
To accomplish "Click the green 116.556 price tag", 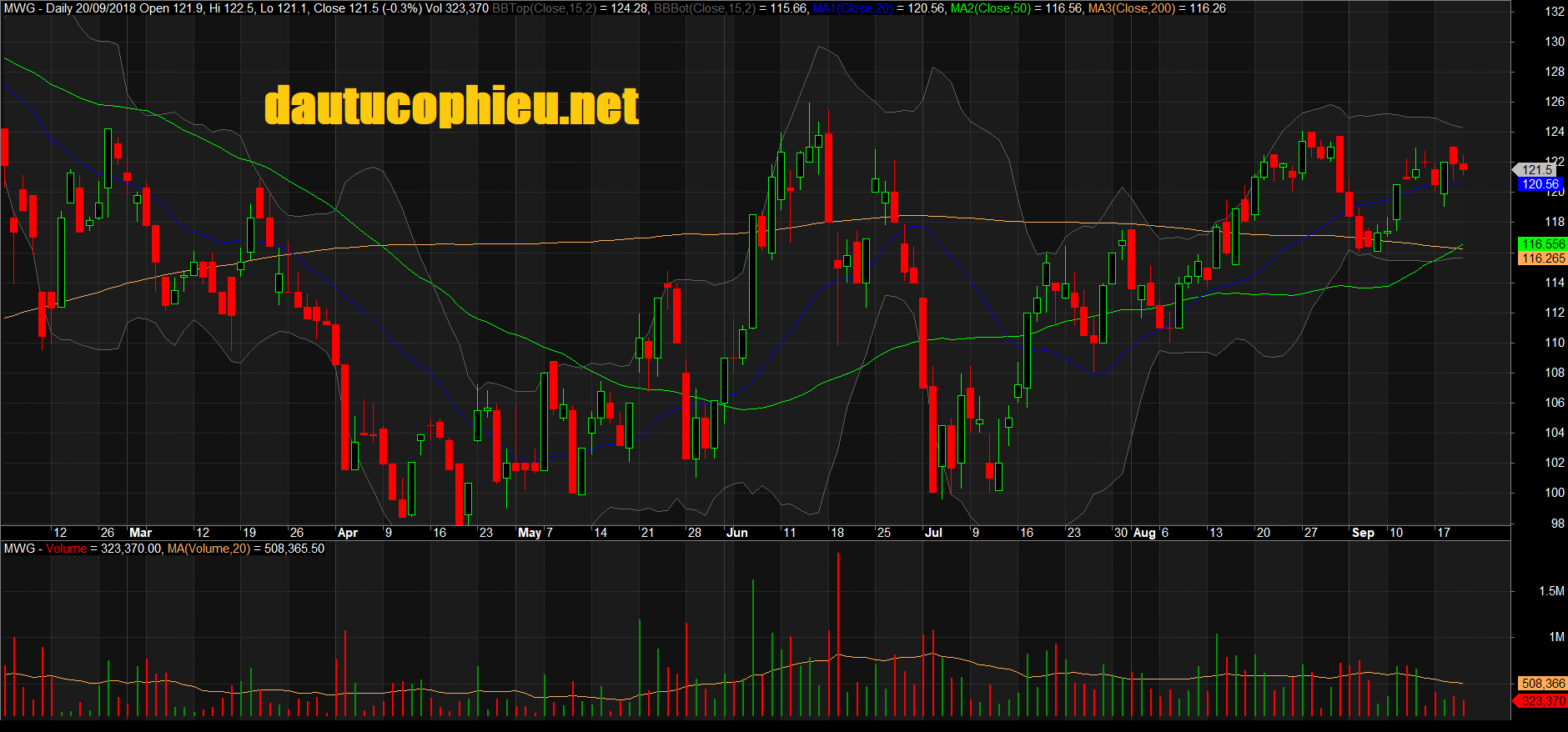I will (1542, 244).
